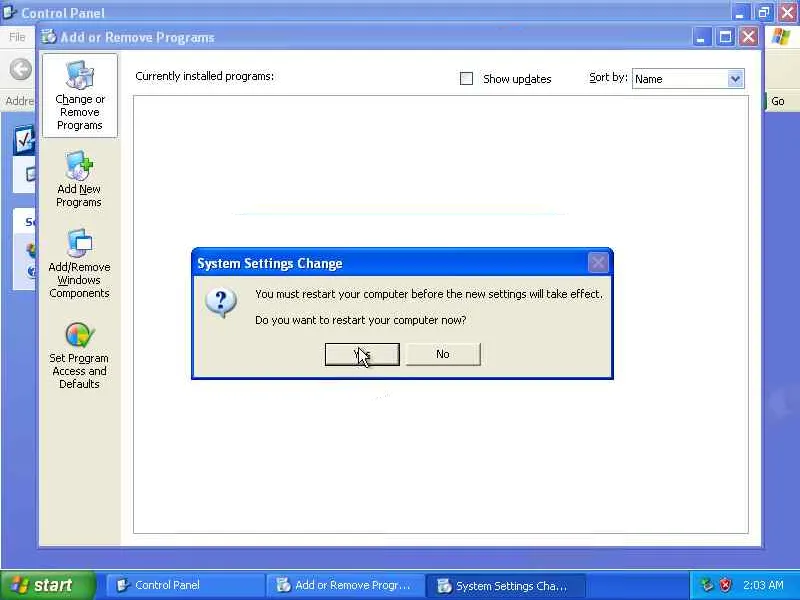Minimize the Add or Remove Programs window
Image resolution: width=800 pixels, height=600 pixels.
702,37
